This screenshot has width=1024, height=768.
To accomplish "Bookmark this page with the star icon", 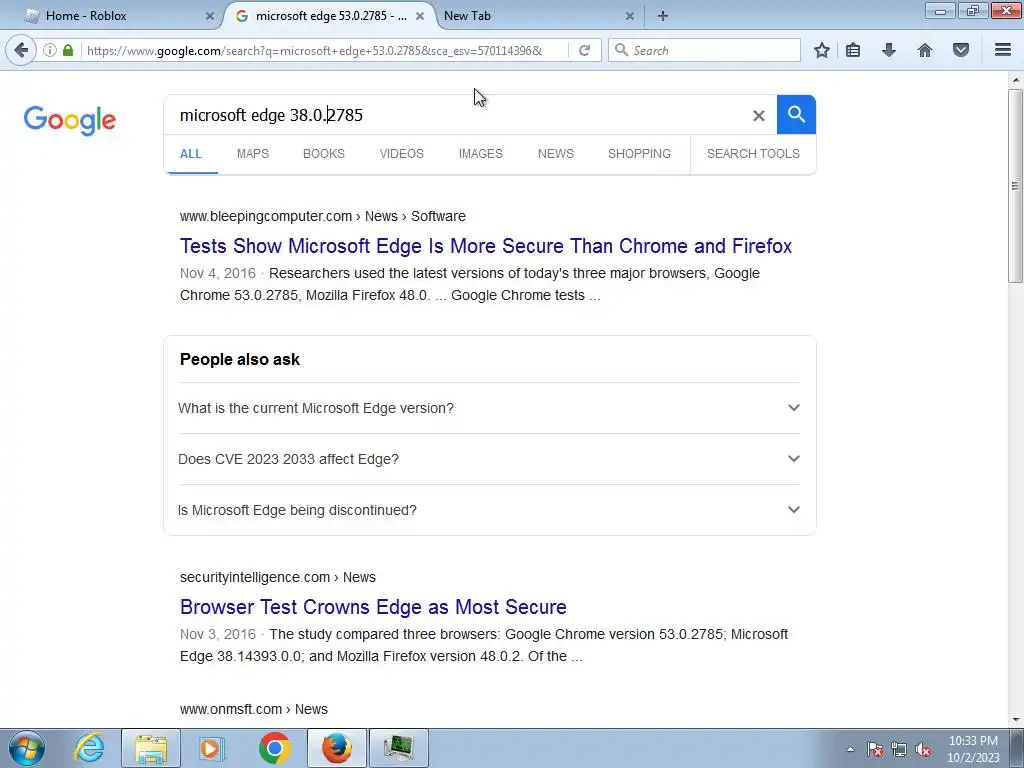I will pos(822,50).
